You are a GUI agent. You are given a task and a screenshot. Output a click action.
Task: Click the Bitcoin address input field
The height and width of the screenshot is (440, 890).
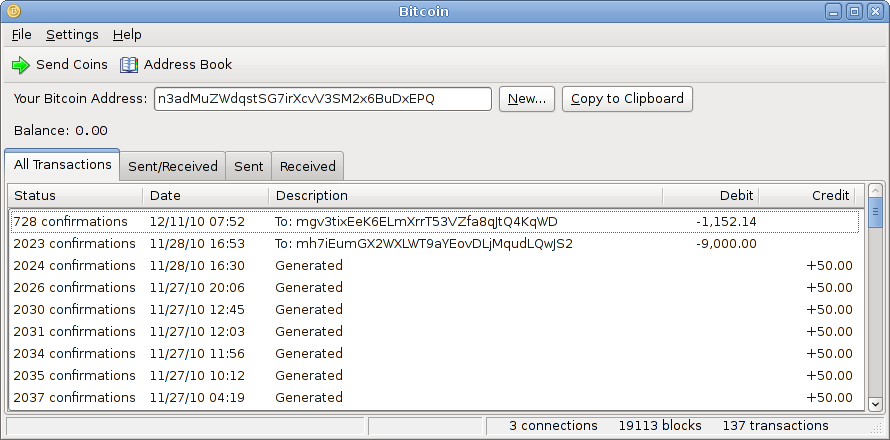322,99
